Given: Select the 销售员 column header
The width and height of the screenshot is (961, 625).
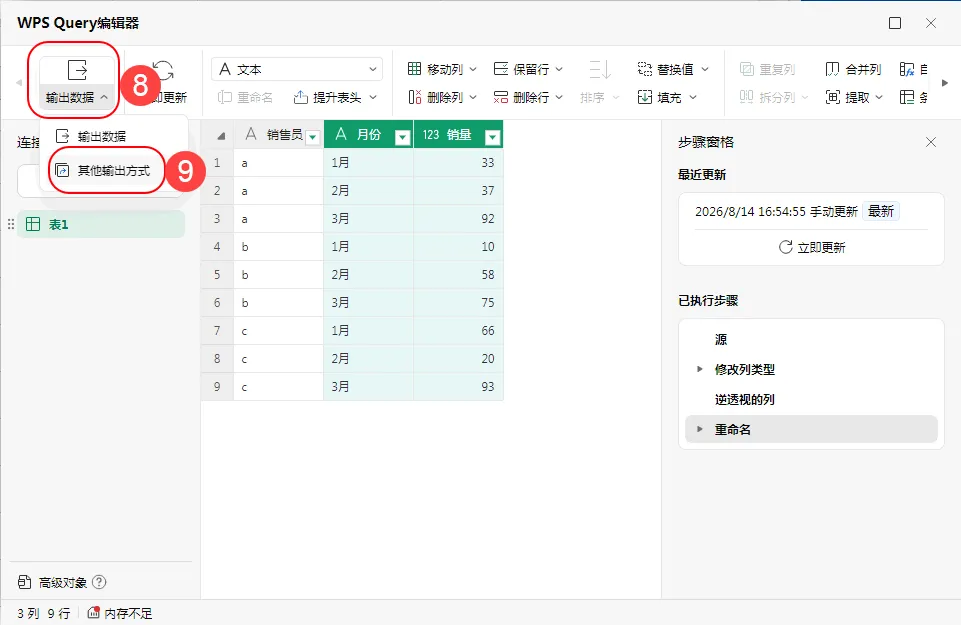Looking at the screenshot, I should [x=279, y=135].
